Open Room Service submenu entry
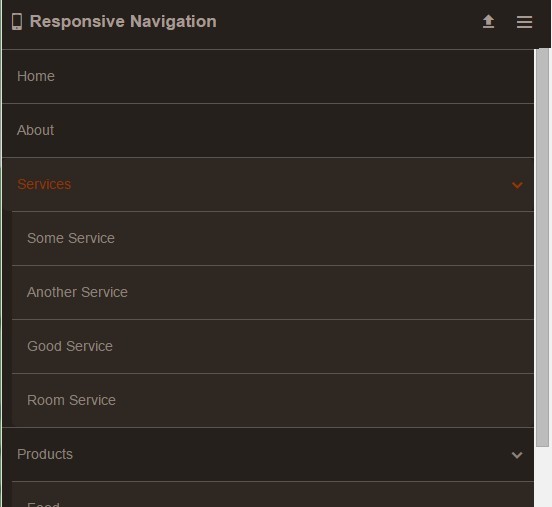Screen dimensions: 552x507 (x=273, y=400)
